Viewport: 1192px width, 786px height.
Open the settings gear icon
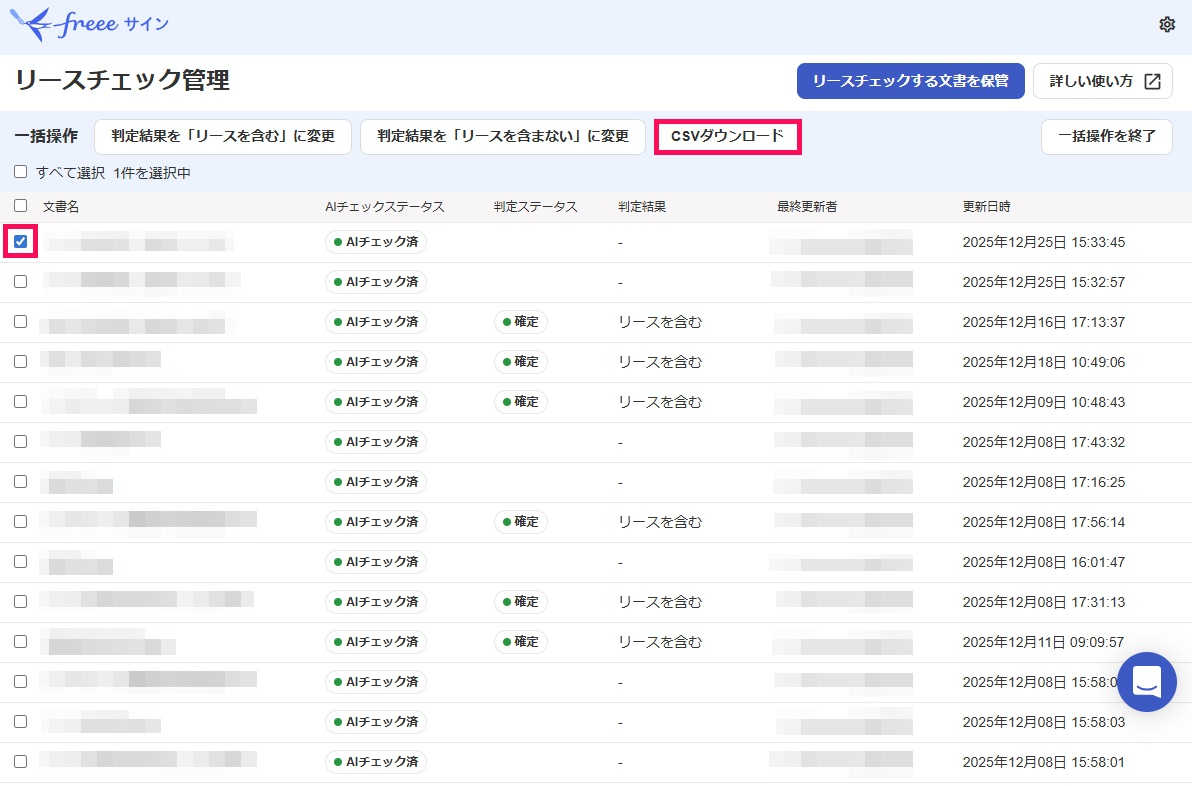(1167, 25)
